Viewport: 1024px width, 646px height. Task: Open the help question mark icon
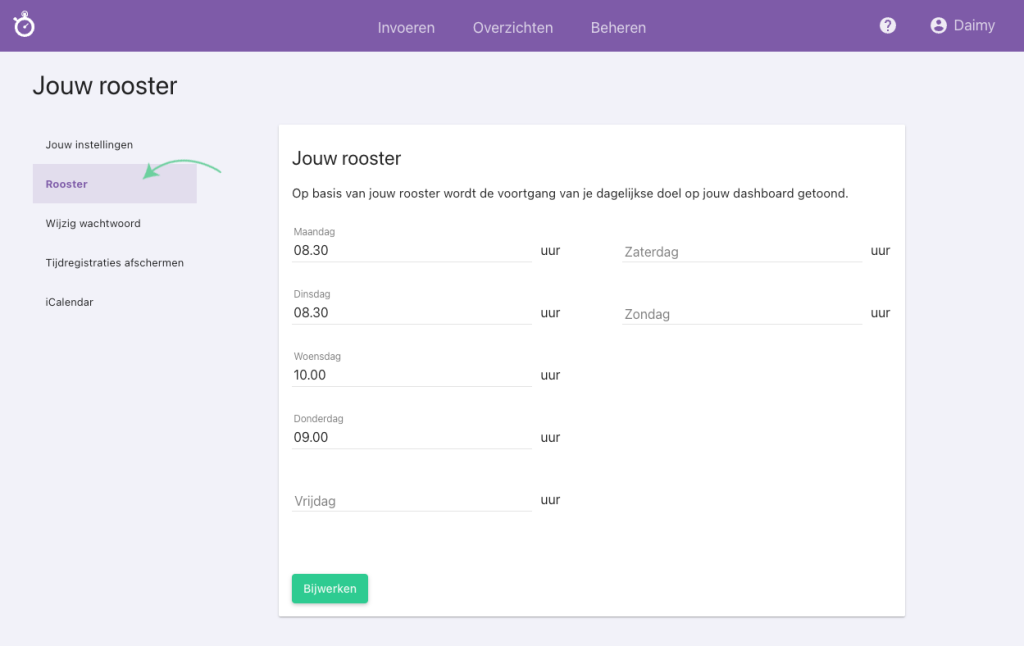tap(887, 25)
